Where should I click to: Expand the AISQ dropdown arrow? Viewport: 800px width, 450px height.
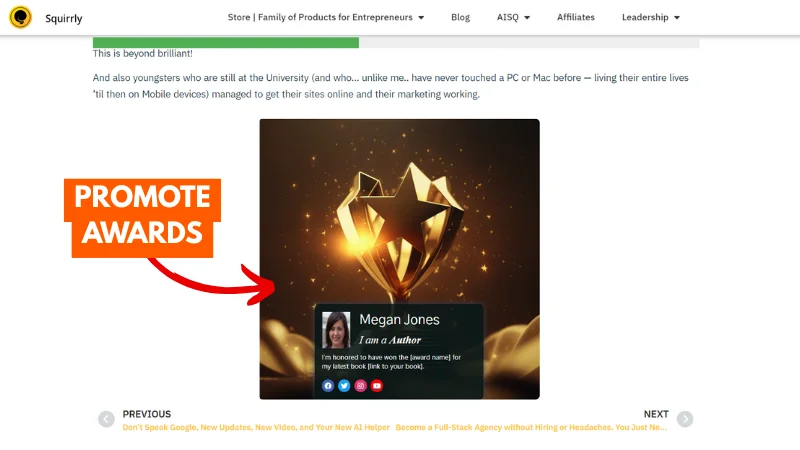528,18
